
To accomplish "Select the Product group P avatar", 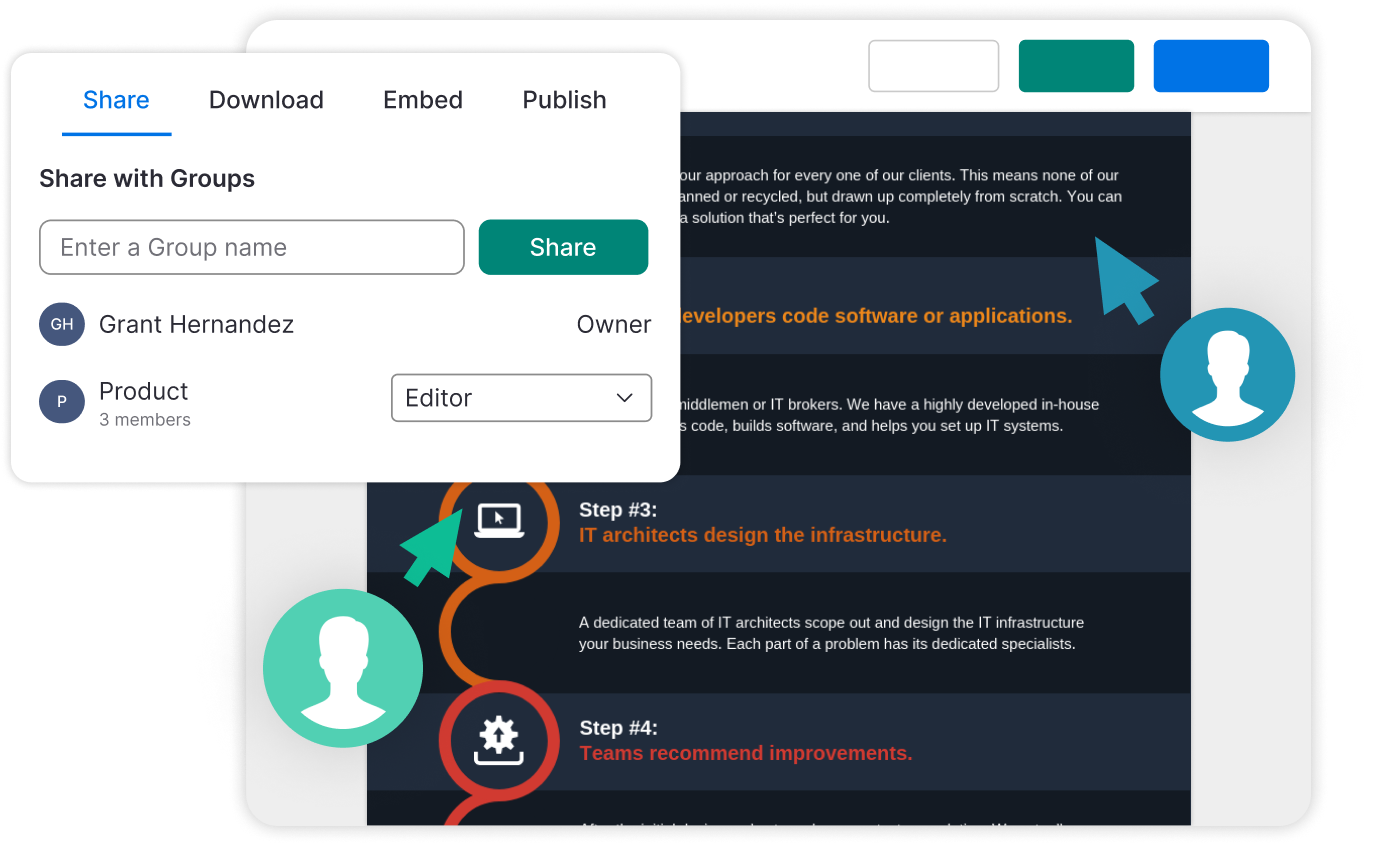I will (61, 401).
